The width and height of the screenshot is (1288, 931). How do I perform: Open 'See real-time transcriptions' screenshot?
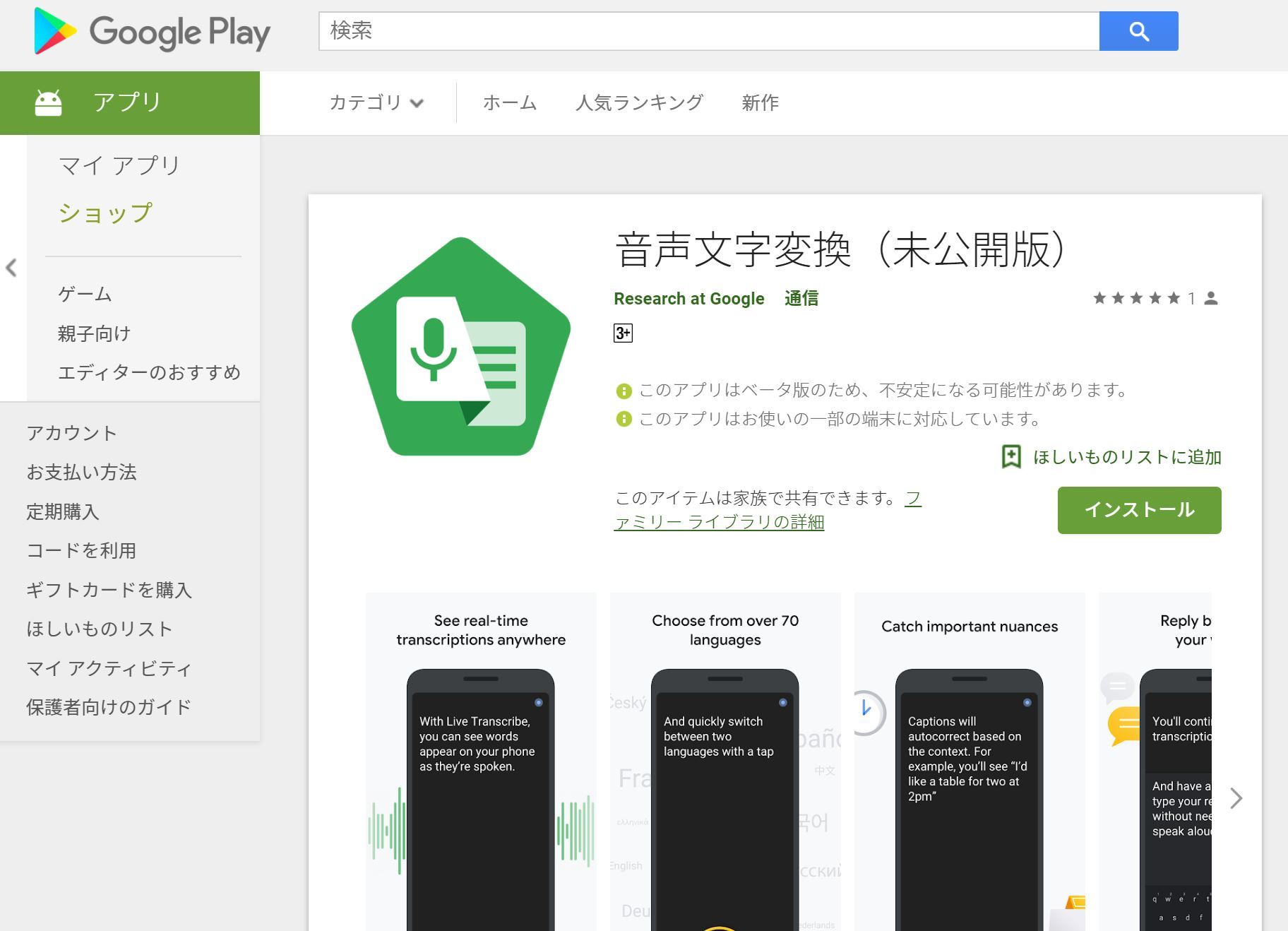coord(481,762)
